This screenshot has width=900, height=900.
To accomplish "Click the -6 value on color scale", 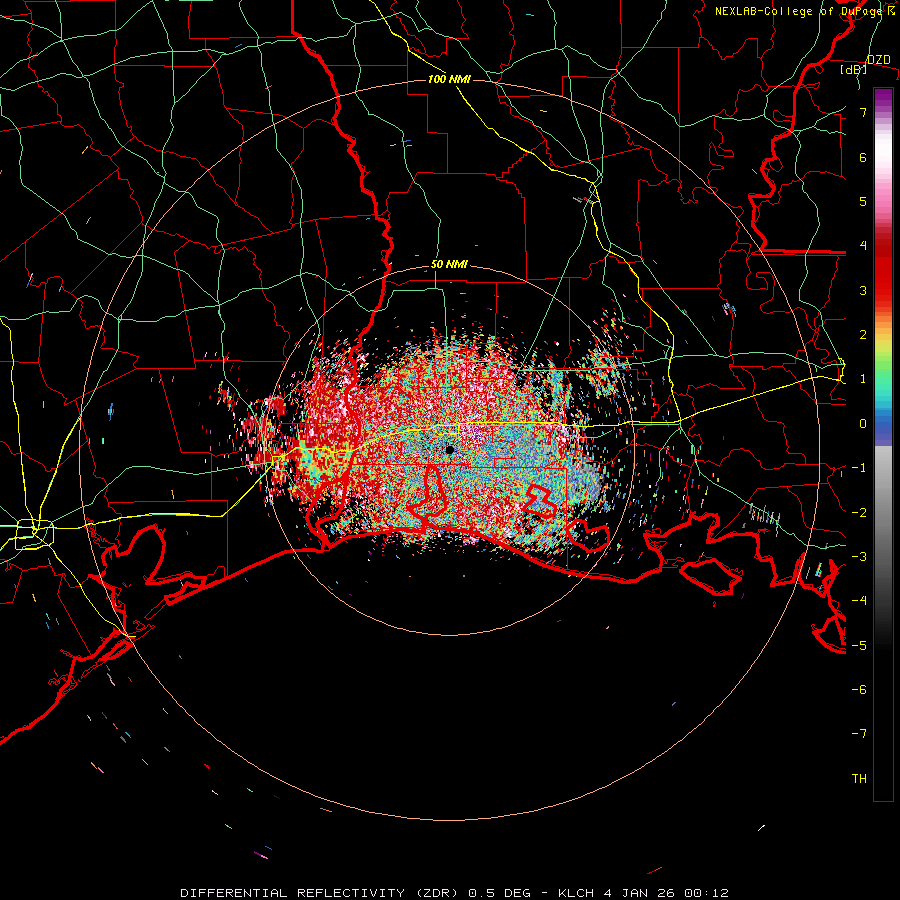I will pos(859,690).
